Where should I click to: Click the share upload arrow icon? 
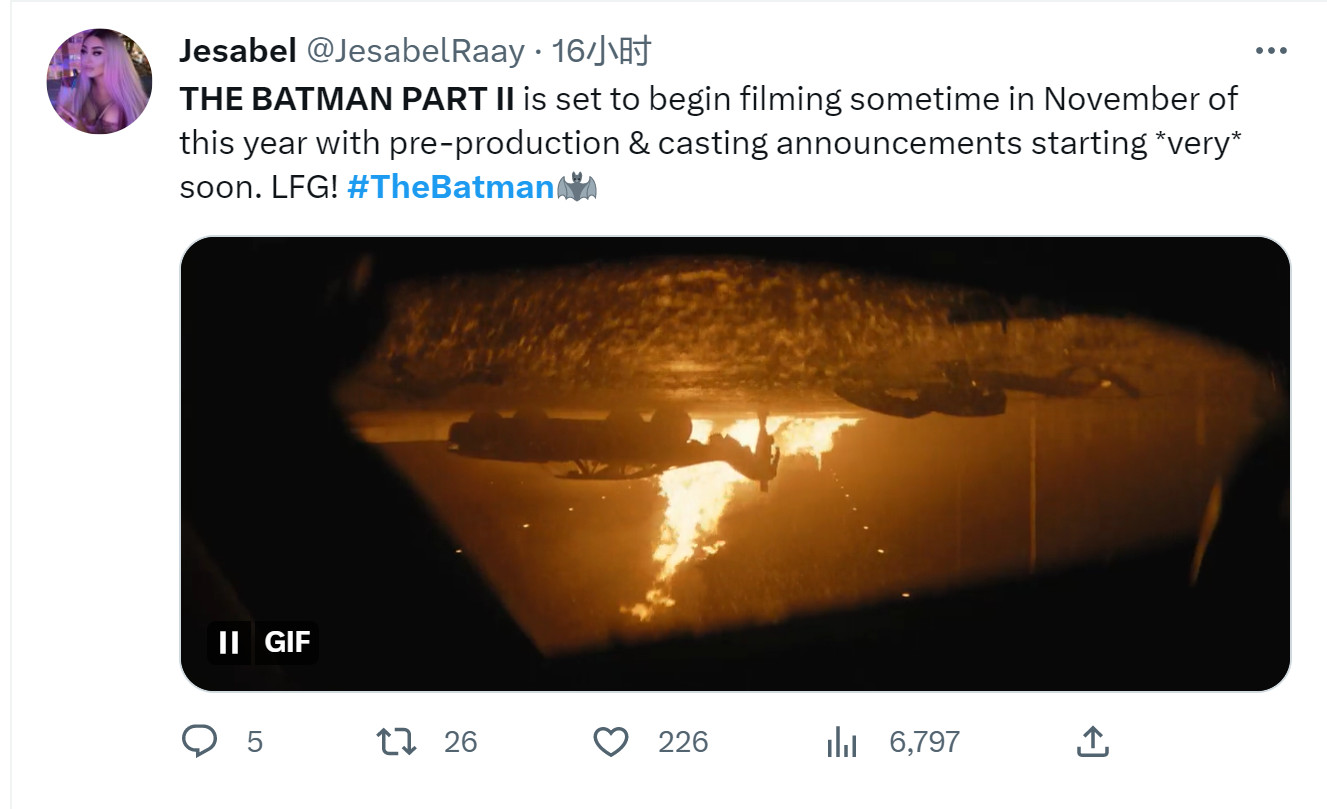(x=1092, y=741)
